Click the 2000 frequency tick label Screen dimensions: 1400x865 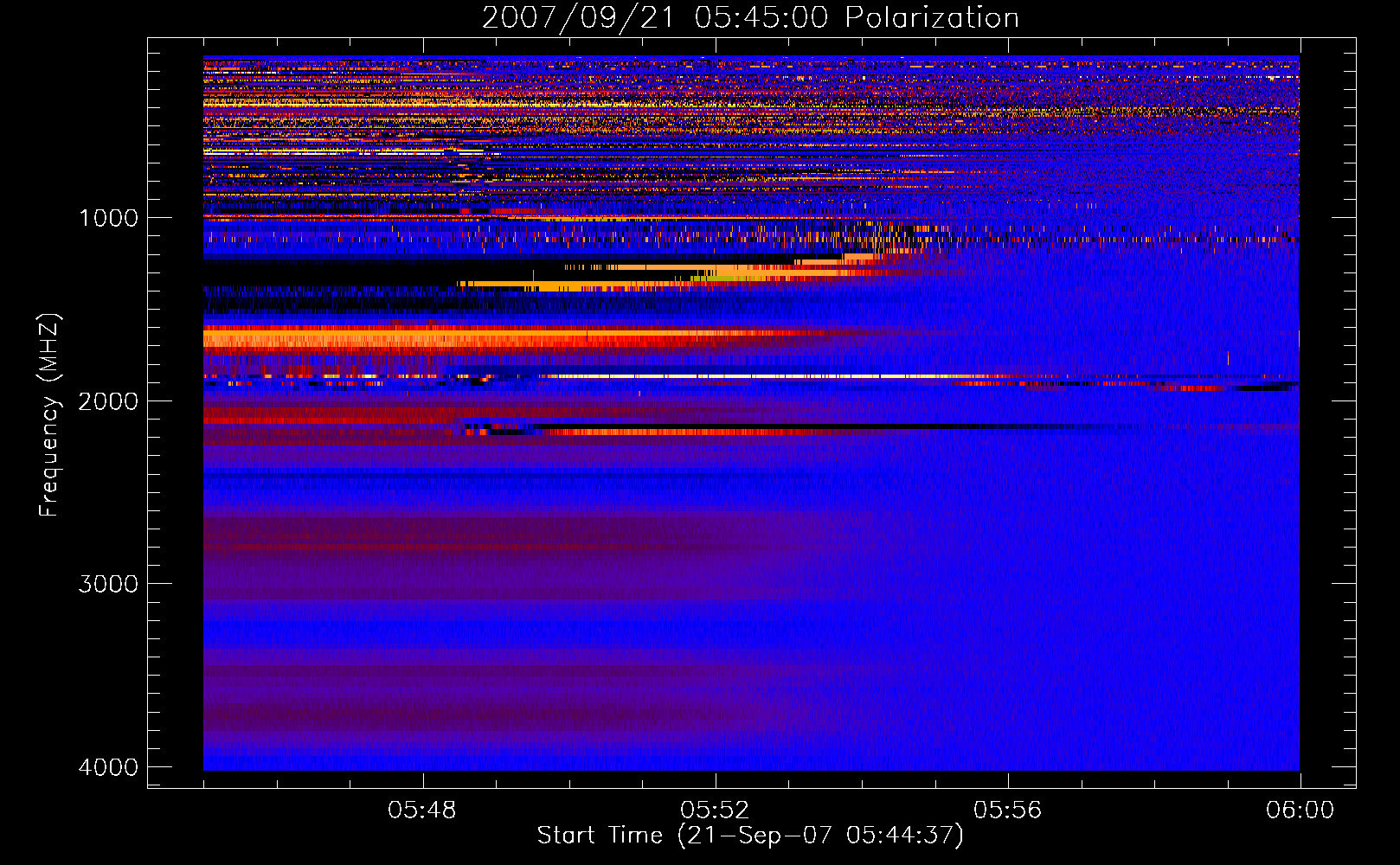pos(108,401)
